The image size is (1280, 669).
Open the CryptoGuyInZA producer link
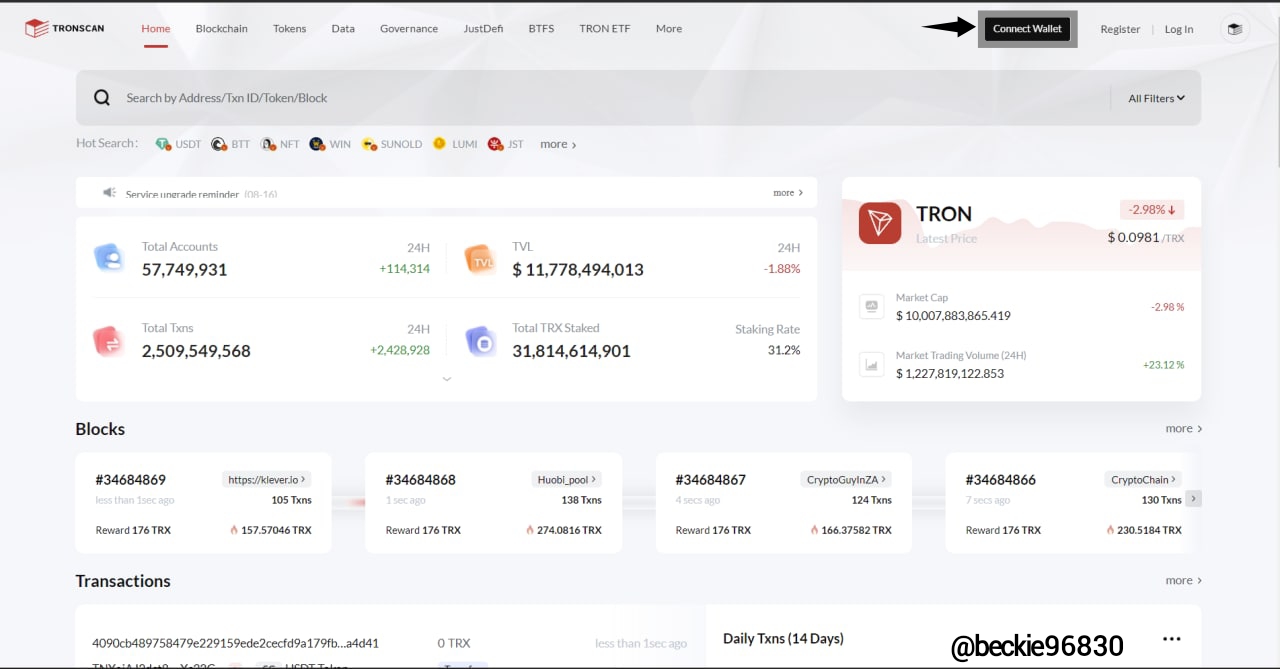pyautogui.click(x=846, y=479)
